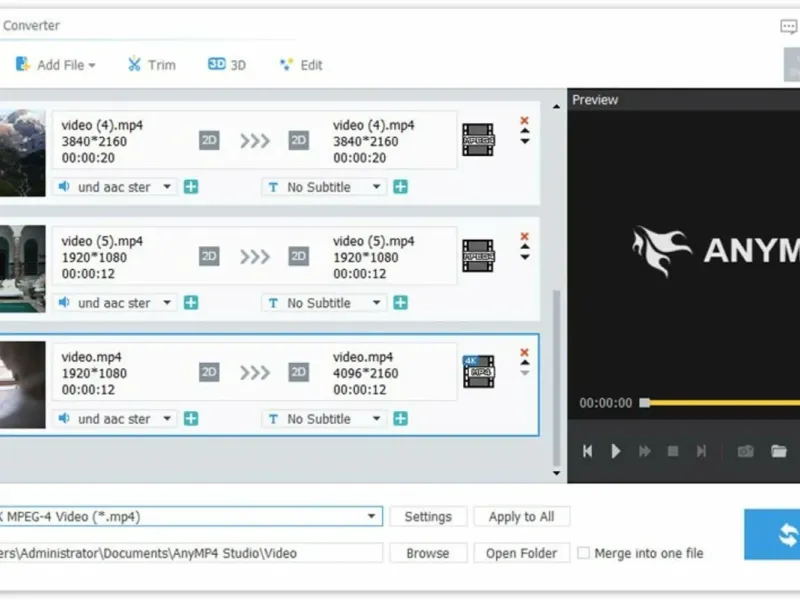
Task: Toggle source 2D mode for video.mp4
Action: (x=209, y=372)
